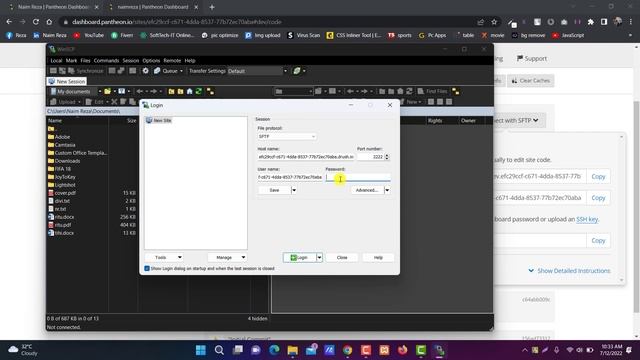640x360 pixels.
Task: Open Microsoft Edge from the taskbar
Action: click(274, 350)
